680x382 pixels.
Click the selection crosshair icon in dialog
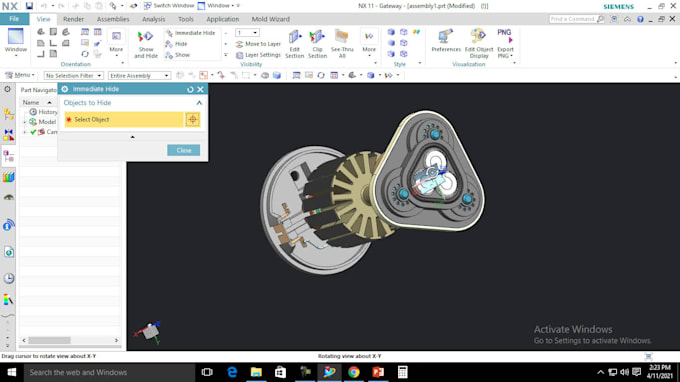(193, 120)
